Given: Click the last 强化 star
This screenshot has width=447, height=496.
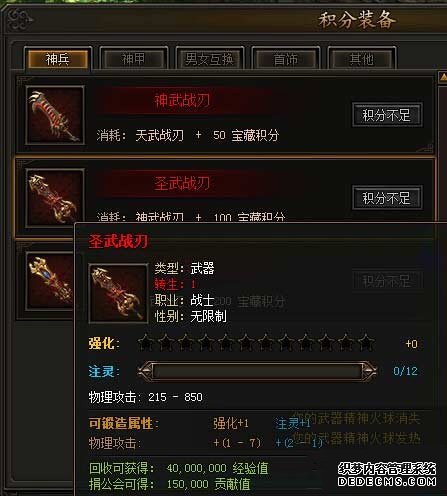Looking at the screenshot, I should (366, 343).
